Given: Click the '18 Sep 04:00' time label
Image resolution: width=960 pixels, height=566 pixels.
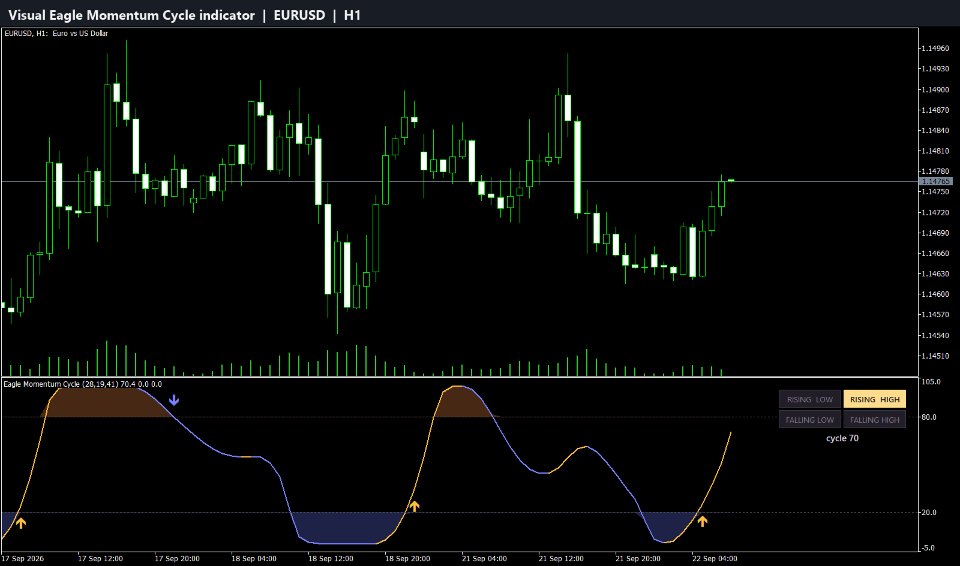Looking at the screenshot, I should point(254,559).
